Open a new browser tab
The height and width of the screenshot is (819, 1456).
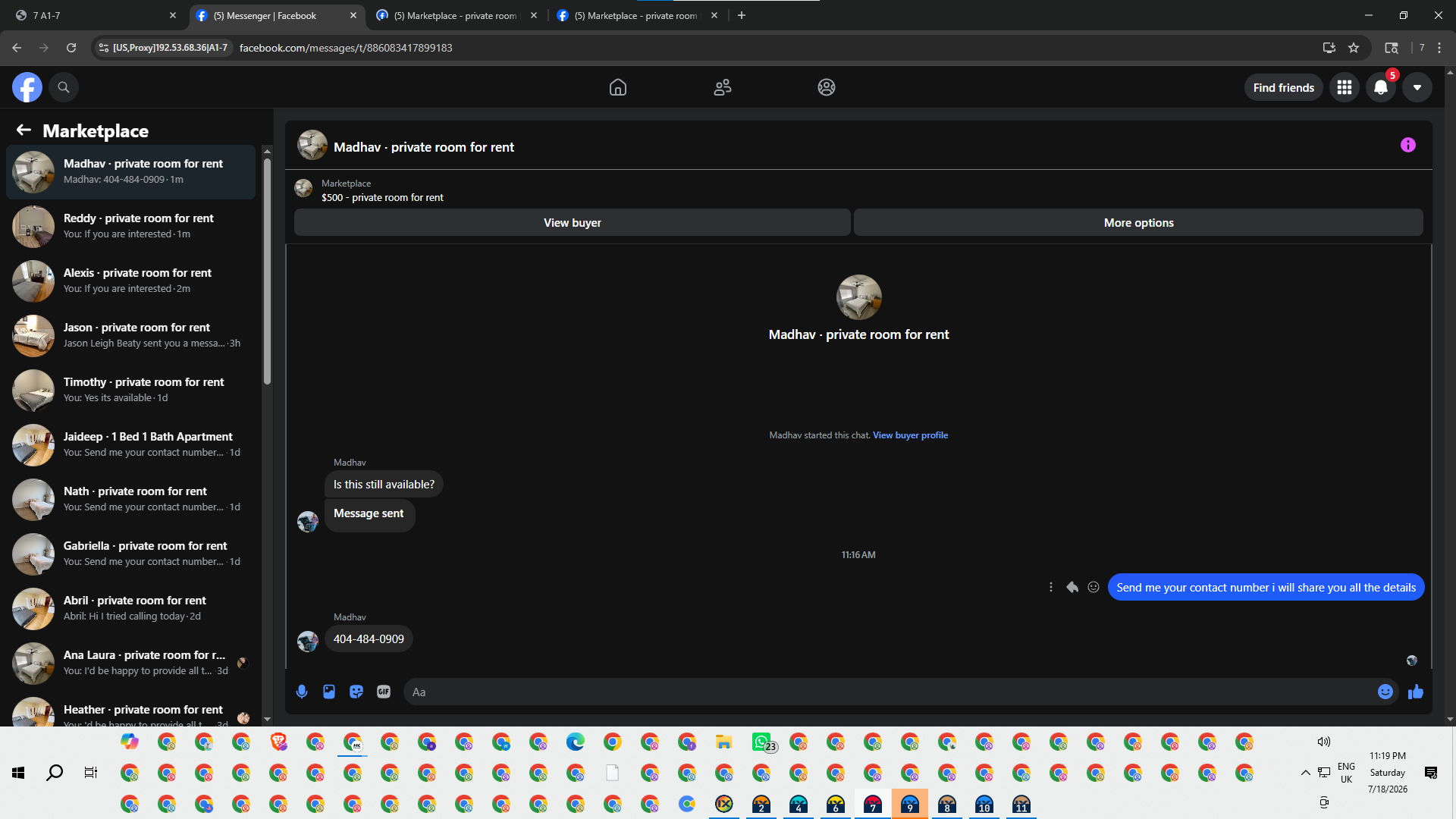(x=742, y=15)
